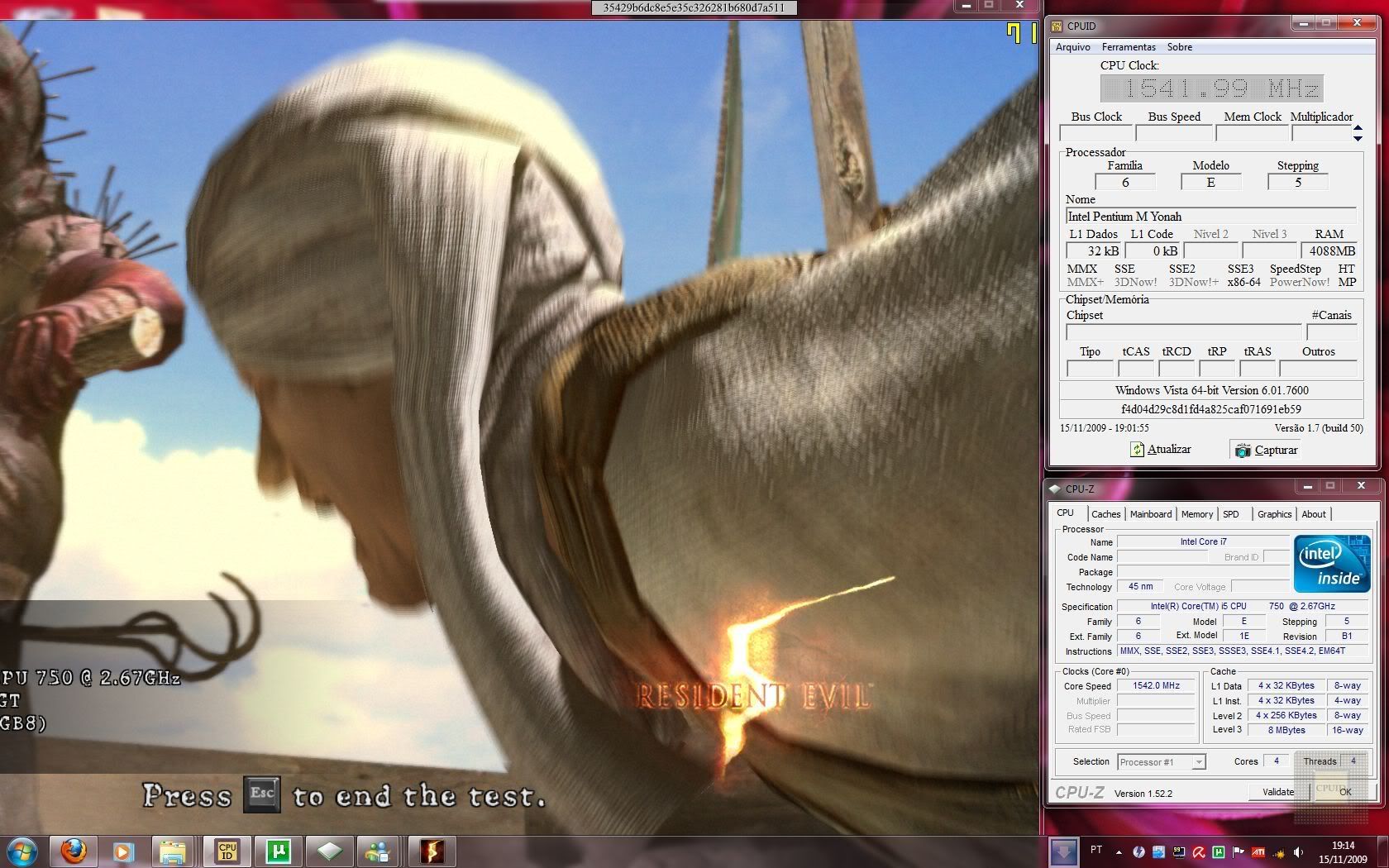The image size is (1389, 868).
Task: Open the clock showing 19:14
Action: (x=1344, y=852)
